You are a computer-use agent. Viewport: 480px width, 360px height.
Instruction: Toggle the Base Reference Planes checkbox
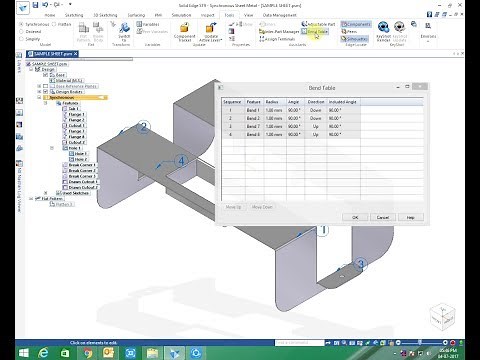pyautogui.click(x=46, y=86)
